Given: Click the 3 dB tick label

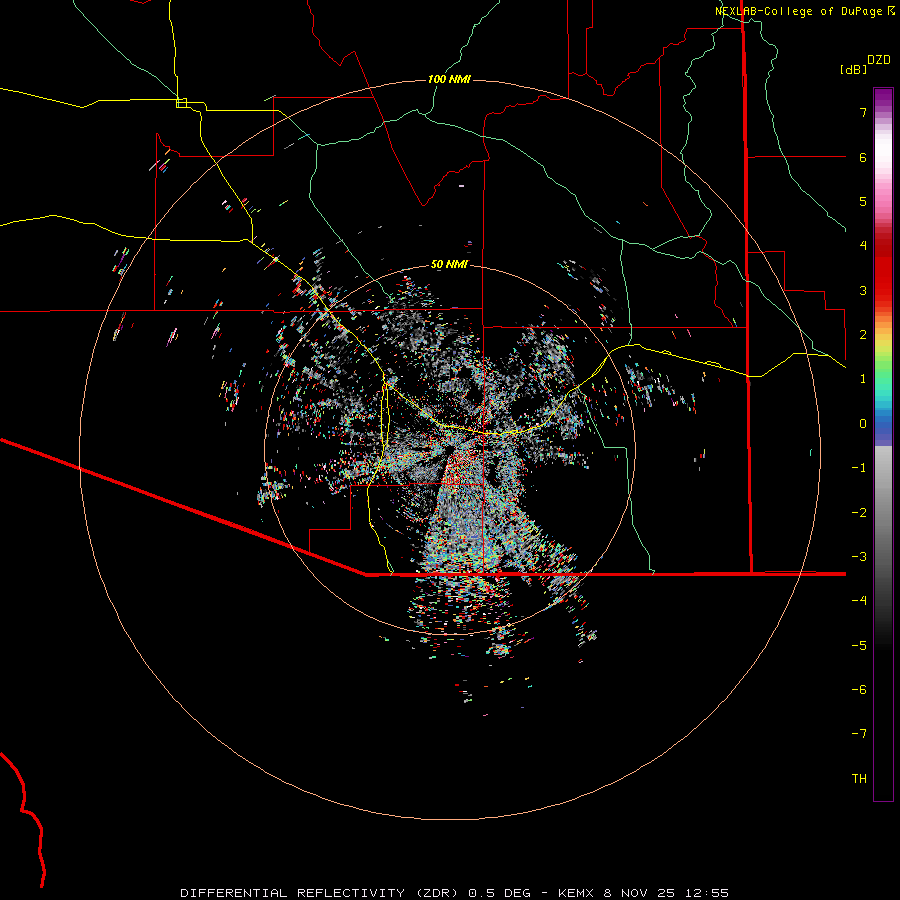Looking at the screenshot, I should 863,290.
